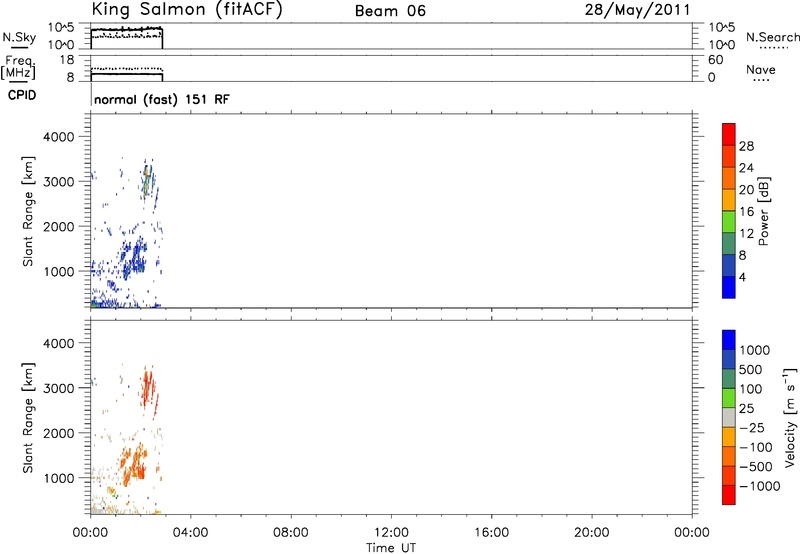800x554 pixels.
Task: Select the 2000 tick in the velocity panel
Action: tap(59, 433)
